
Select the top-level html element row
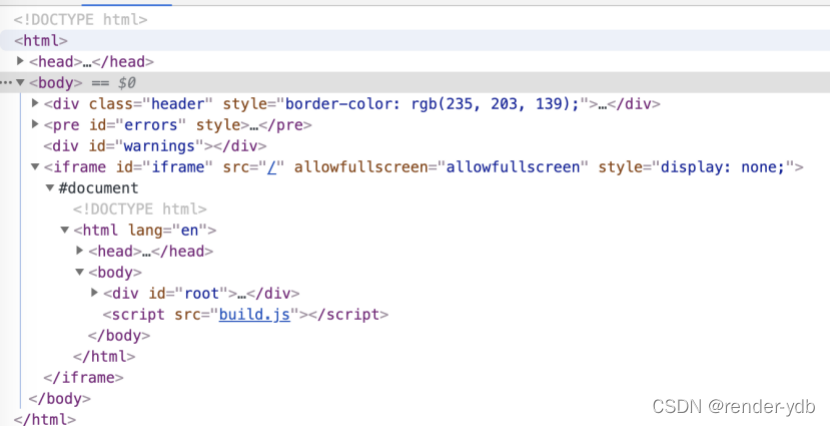(x=415, y=41)
